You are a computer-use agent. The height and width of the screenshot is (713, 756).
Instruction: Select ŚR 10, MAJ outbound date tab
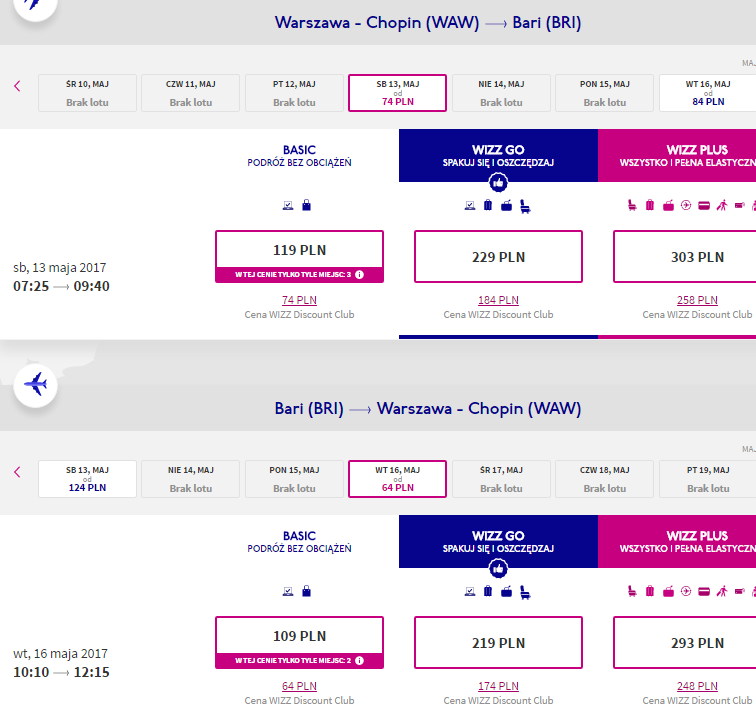[x=87, y=93]
